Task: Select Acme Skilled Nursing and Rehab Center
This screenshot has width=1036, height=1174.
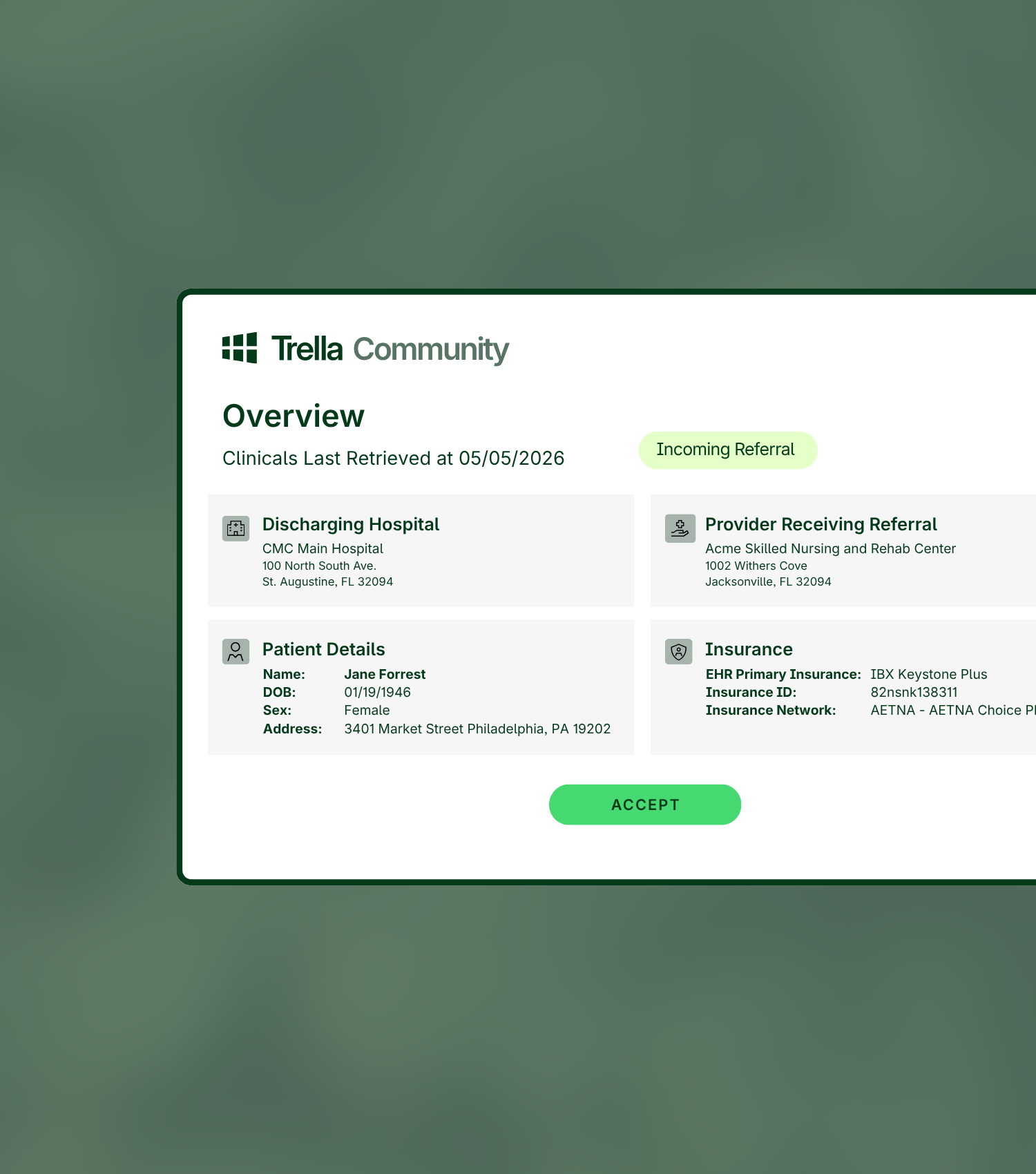Action: click(830, 548)
